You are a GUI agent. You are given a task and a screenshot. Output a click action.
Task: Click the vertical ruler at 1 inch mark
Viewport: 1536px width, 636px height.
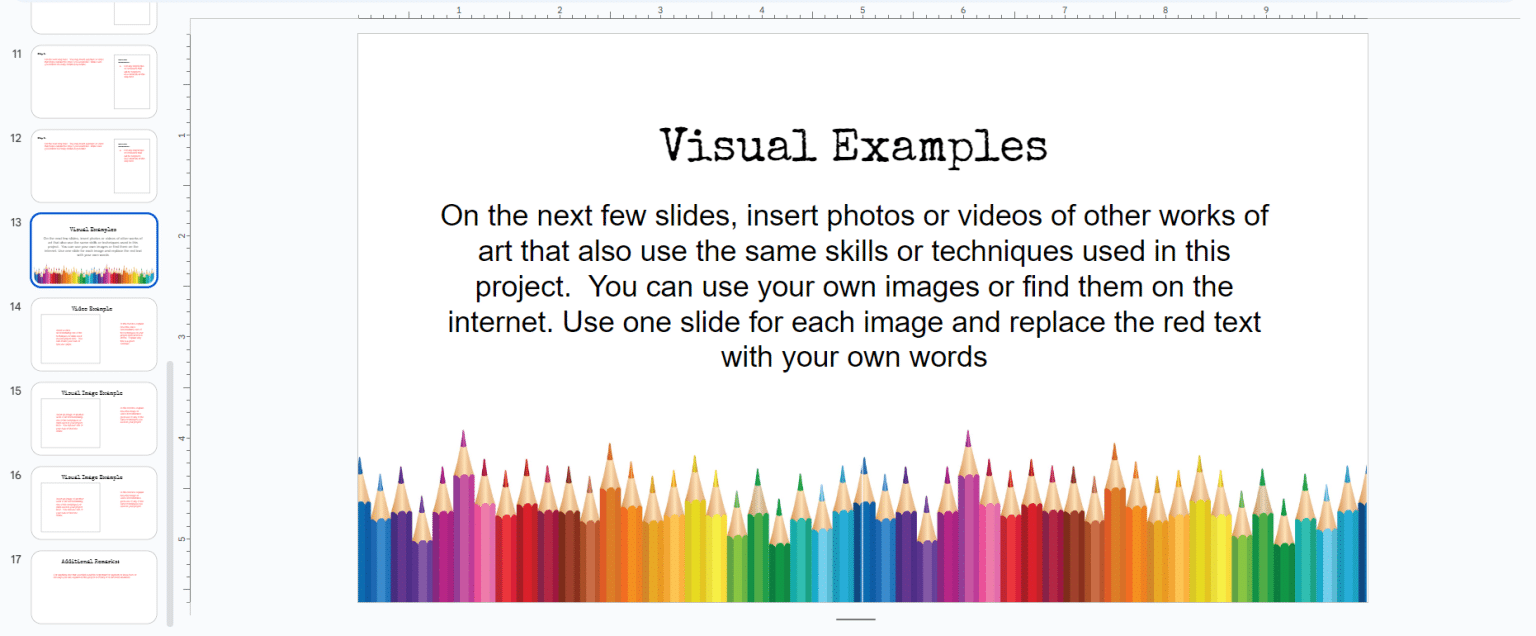click(181, 135)
